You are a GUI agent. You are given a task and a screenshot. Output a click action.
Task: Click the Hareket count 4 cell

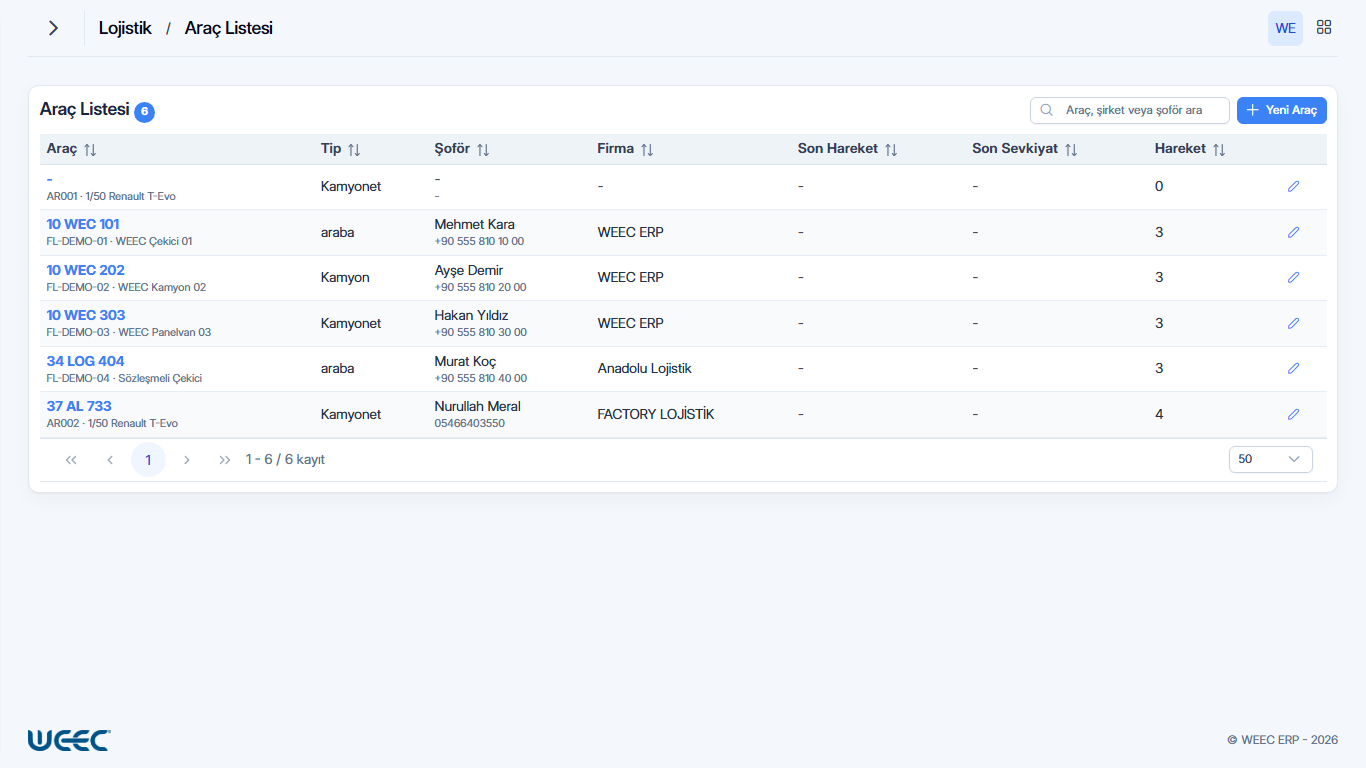click(x=1159, y=414)
